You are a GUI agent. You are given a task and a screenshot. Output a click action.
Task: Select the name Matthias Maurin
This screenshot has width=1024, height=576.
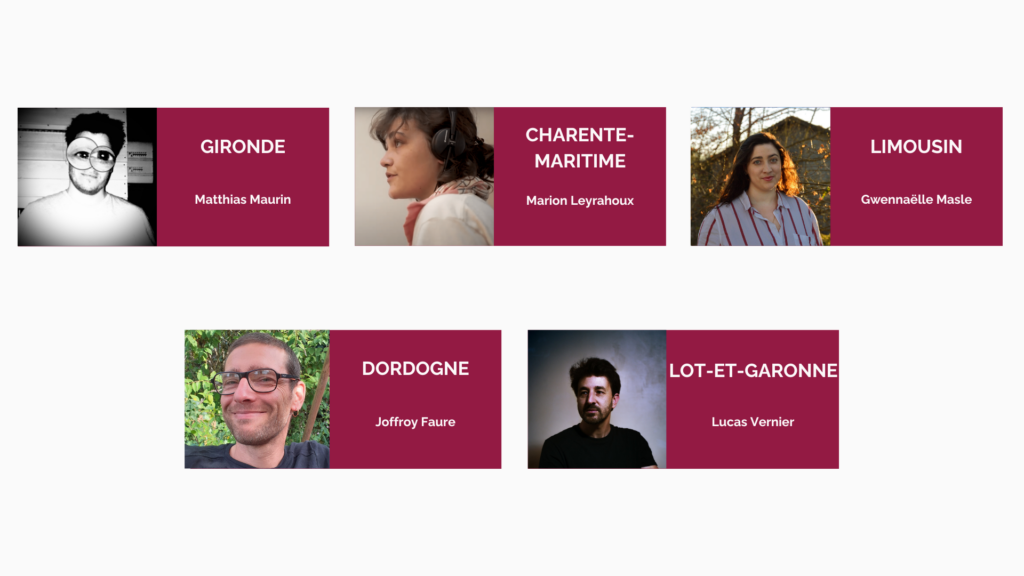click(x=243, y=199)
